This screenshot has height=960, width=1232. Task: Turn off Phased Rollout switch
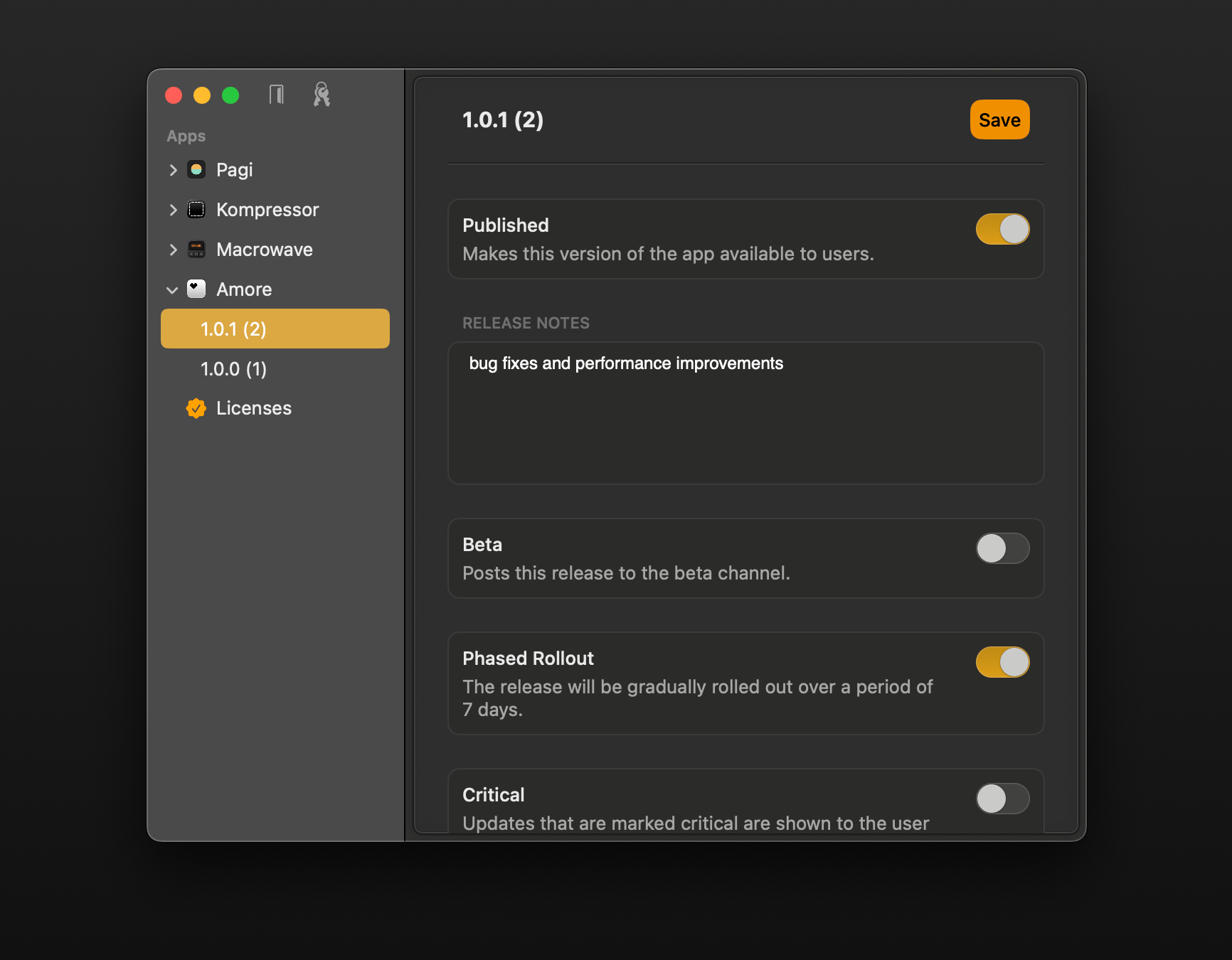[x=1002, y=662]
